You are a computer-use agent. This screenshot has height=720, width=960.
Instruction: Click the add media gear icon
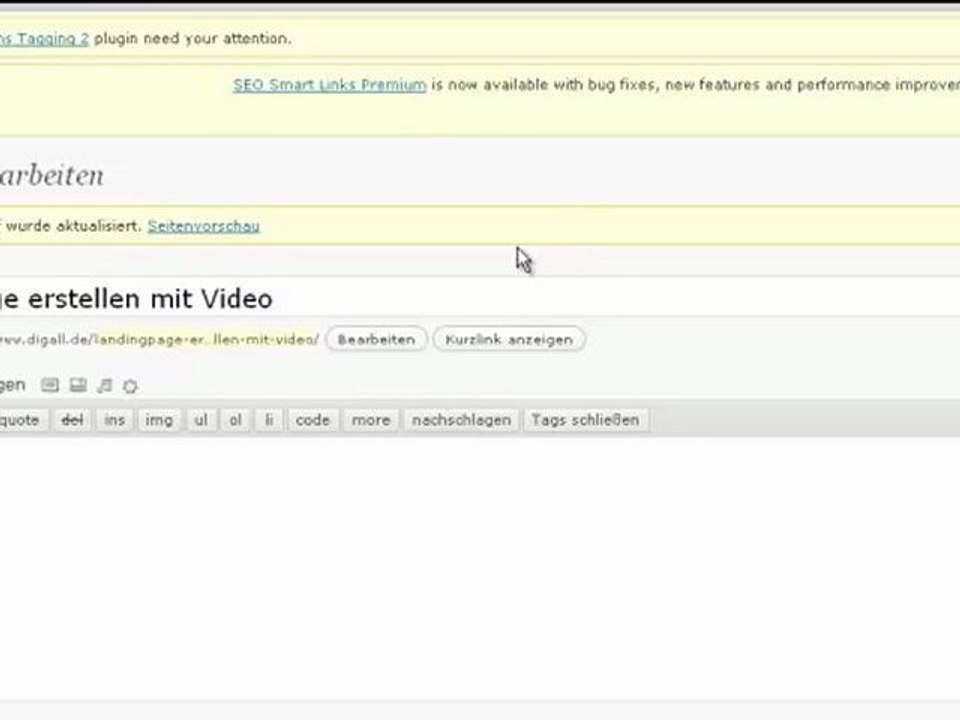click(x=130, y=386)
